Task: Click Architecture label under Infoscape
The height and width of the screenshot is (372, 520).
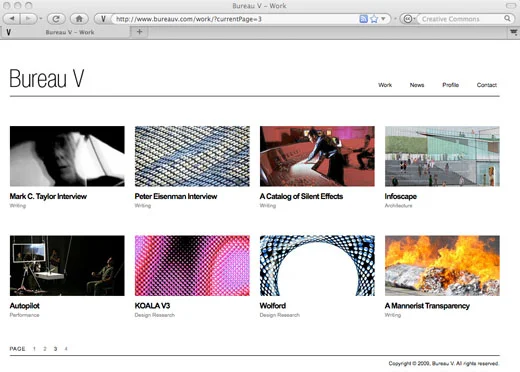Action: tap(398, 206)
